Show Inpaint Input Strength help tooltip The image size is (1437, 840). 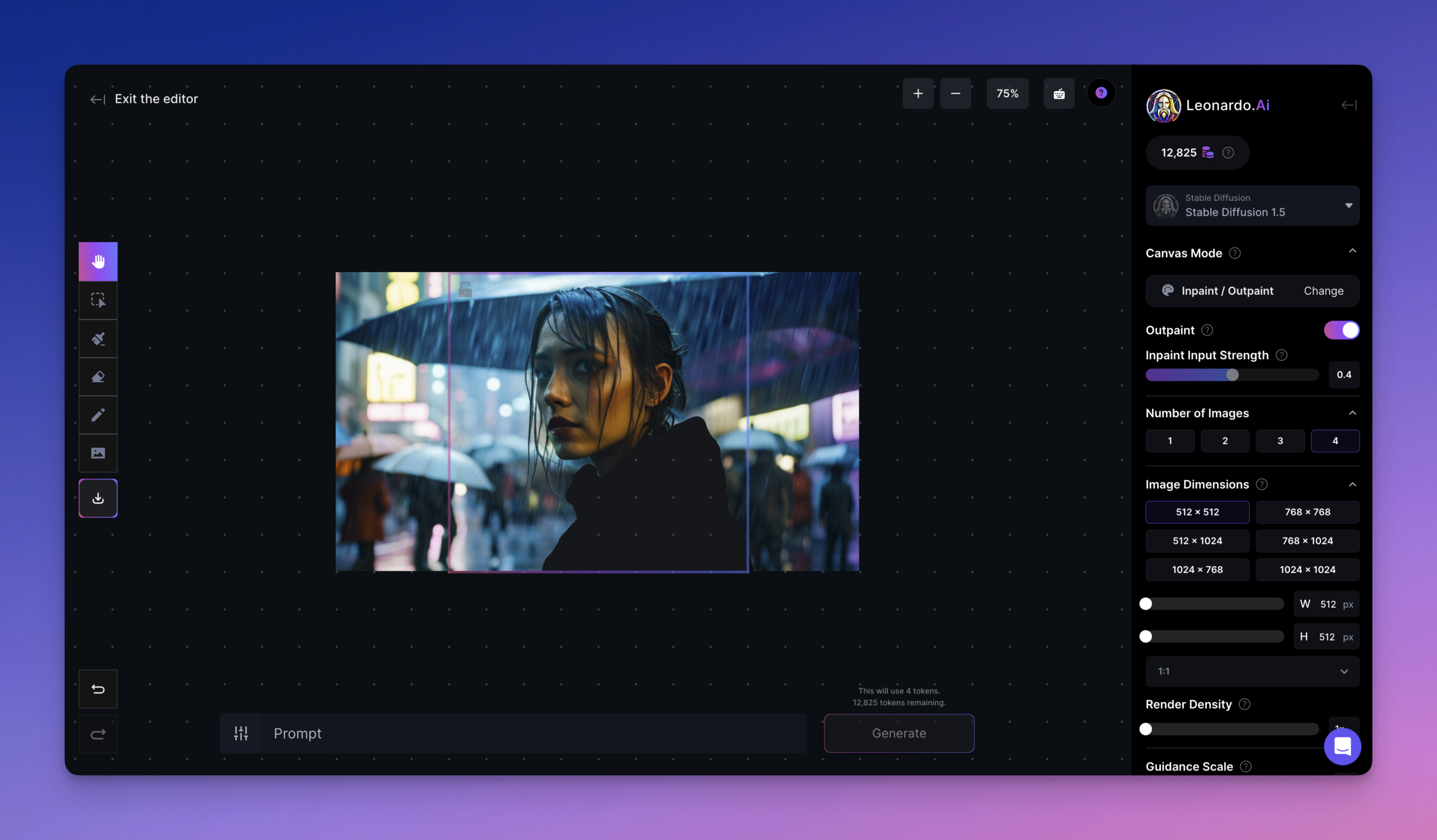pos(1282,355)
